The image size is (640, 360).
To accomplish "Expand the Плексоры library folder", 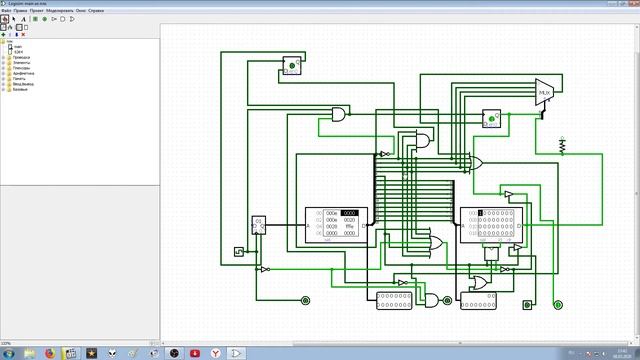I will [3, 68].
